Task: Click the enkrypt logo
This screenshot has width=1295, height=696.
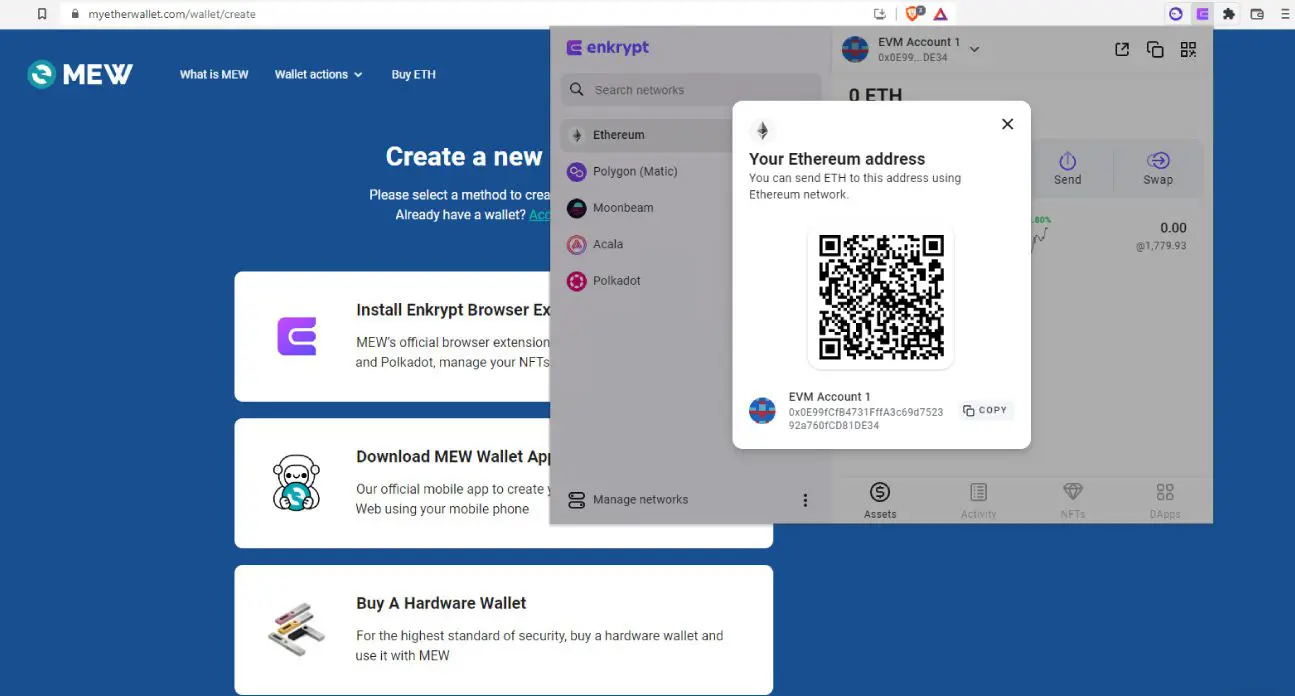Action: (608, 48)
